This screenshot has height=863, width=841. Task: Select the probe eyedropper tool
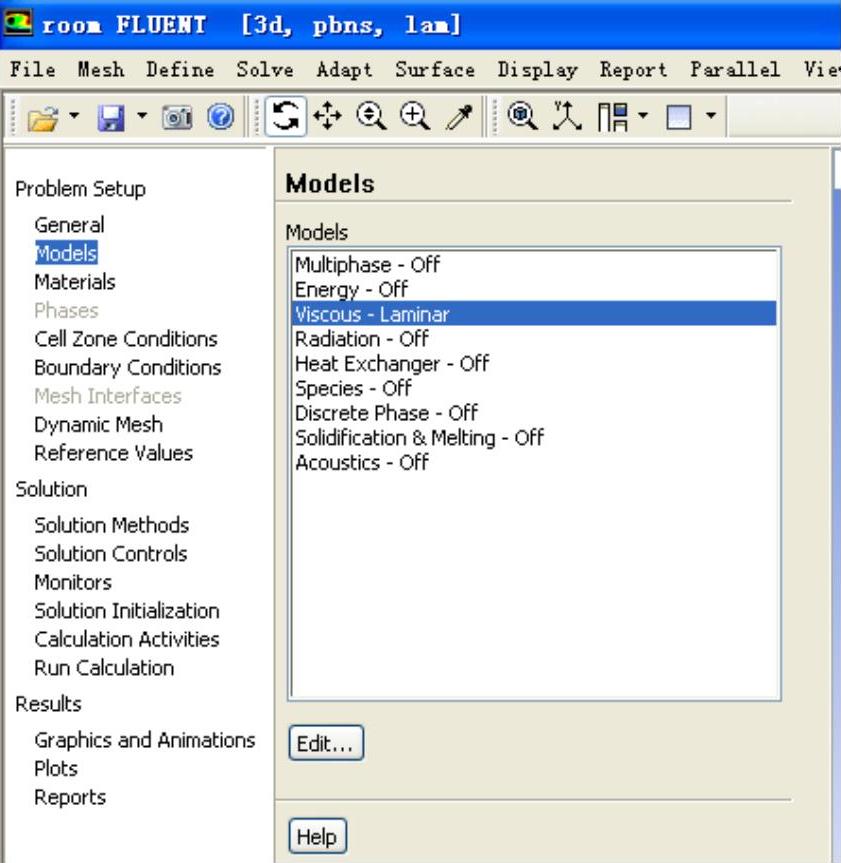460,117
